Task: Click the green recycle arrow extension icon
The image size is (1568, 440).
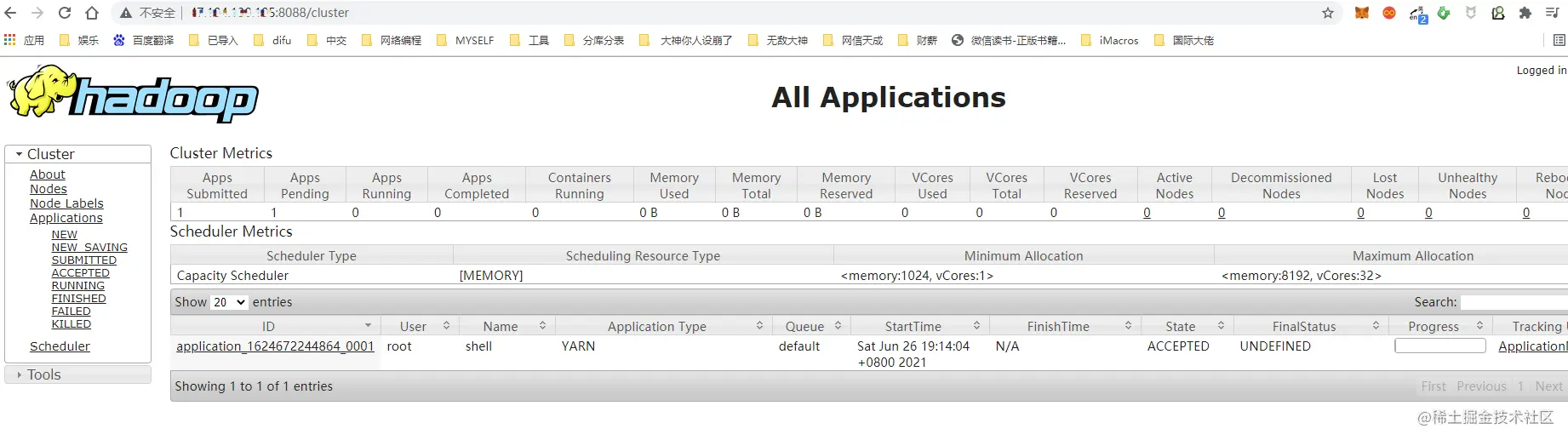Action: coord(1444,13)
